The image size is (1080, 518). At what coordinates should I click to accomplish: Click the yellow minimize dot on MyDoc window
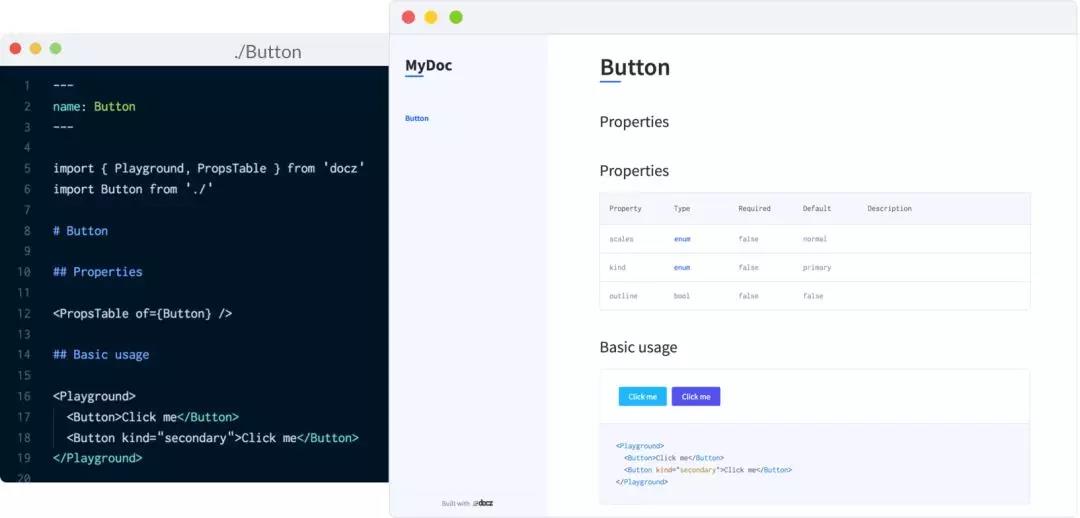(431, 17)
